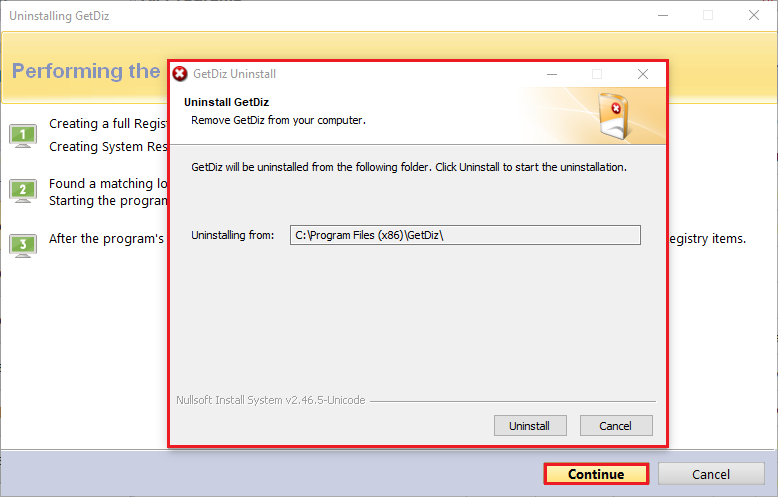Image resolution: width=778 pixels, height=497 pixels.
Task: Minimize the GetDiz Uninstall dialog
Action: click(552, 74)
